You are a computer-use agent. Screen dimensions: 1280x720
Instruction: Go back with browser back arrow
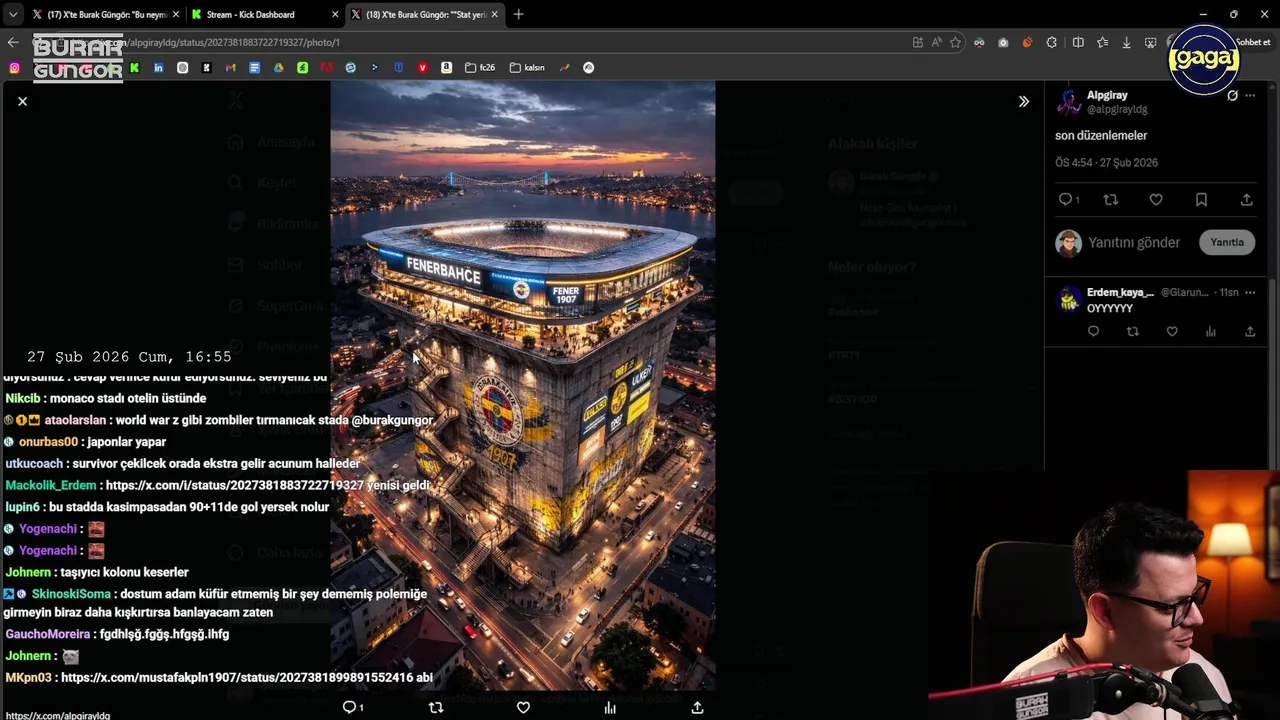(13, 42)
